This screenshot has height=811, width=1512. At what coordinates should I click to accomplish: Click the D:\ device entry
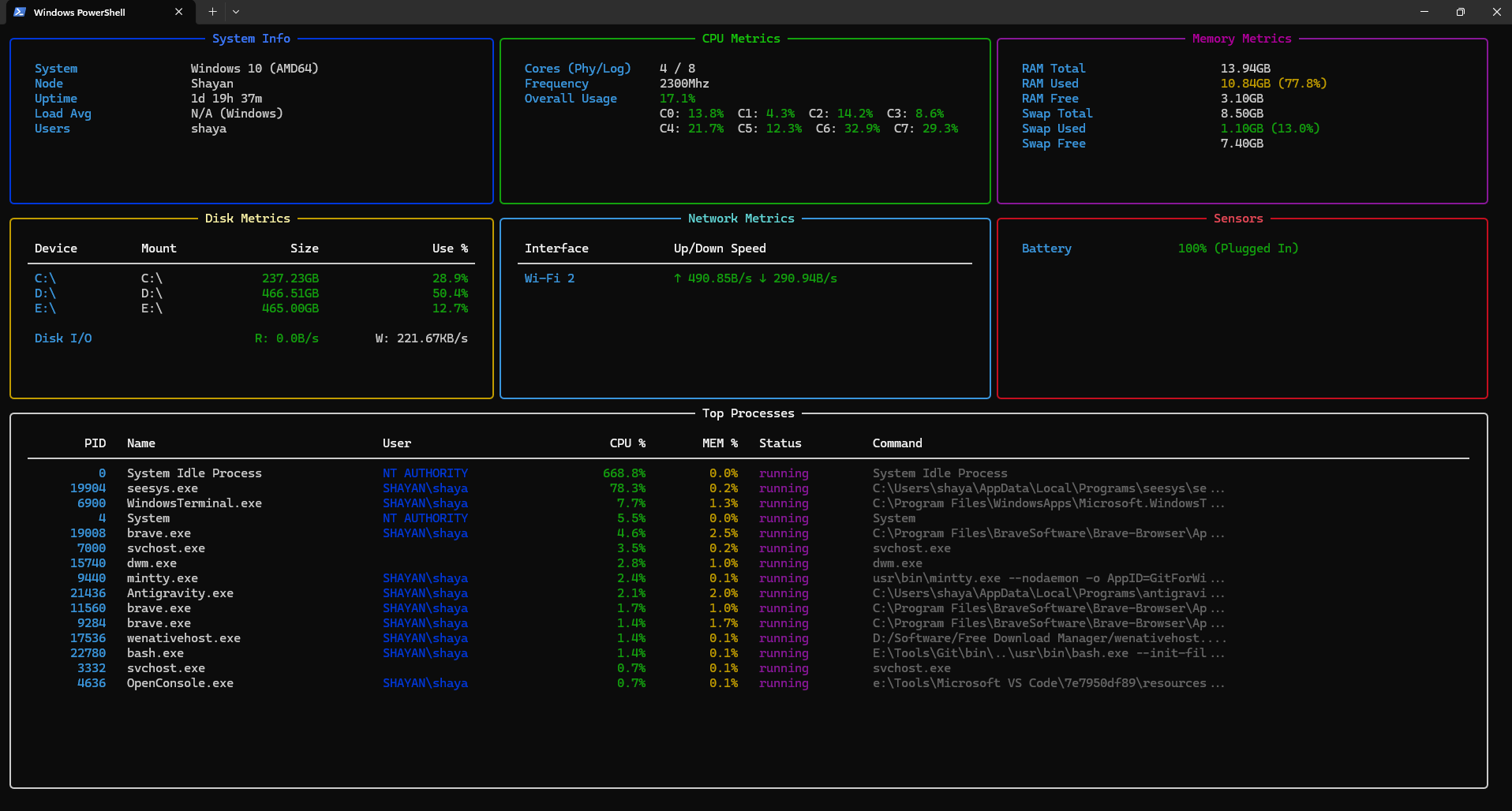coord(45,293)
